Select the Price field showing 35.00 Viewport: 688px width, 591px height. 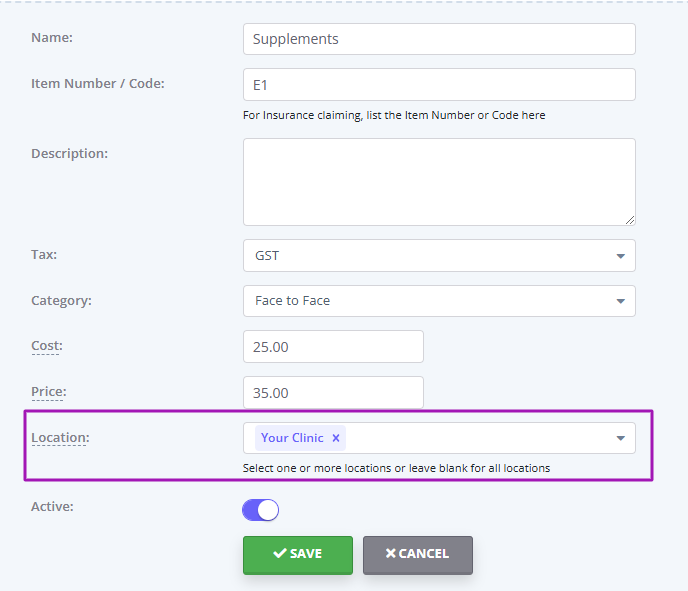[x=333, y=392]
